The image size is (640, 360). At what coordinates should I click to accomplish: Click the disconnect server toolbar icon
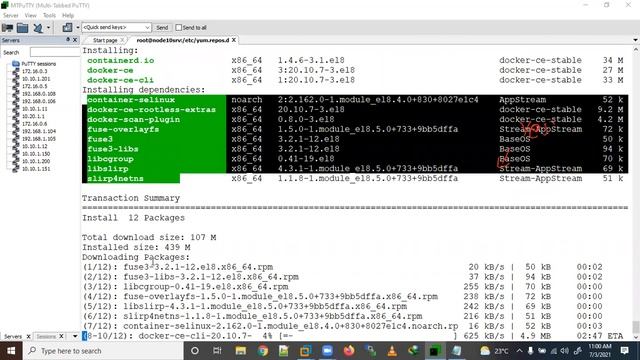38,28
